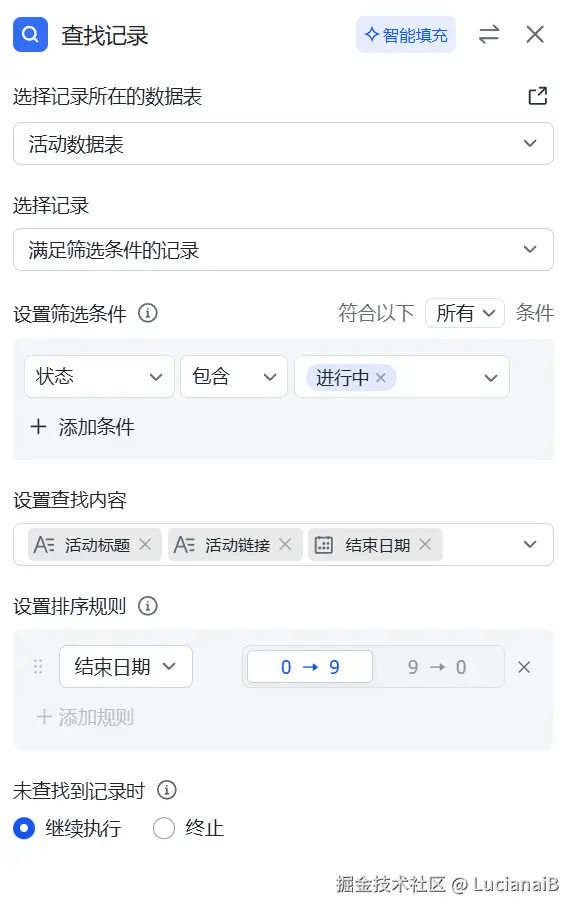Click 添加条件 to add filter
The height and width of the screenshot is (913, 578).
pyautogui.click(x=82, y=427)
